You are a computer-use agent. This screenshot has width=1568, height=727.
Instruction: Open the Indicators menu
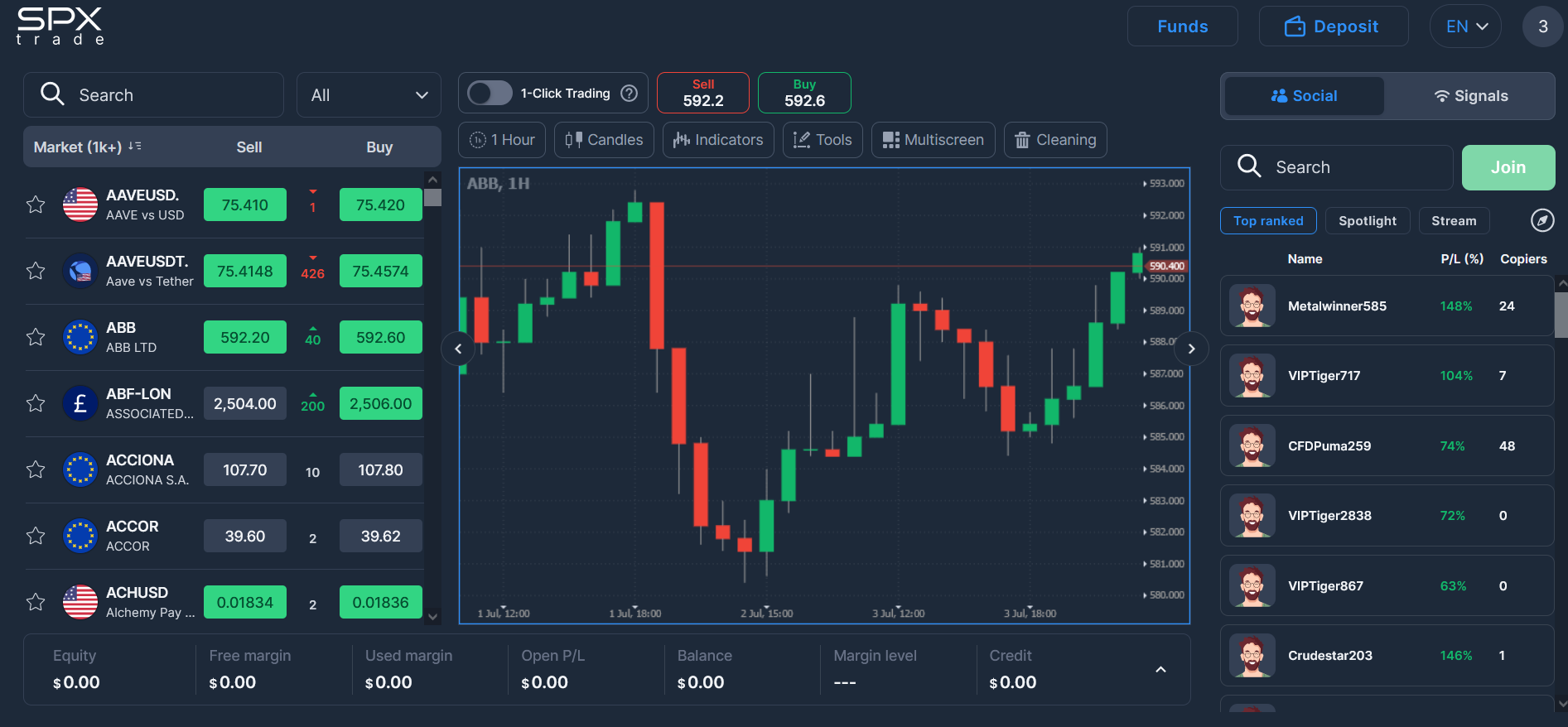[x=718, y=140]
